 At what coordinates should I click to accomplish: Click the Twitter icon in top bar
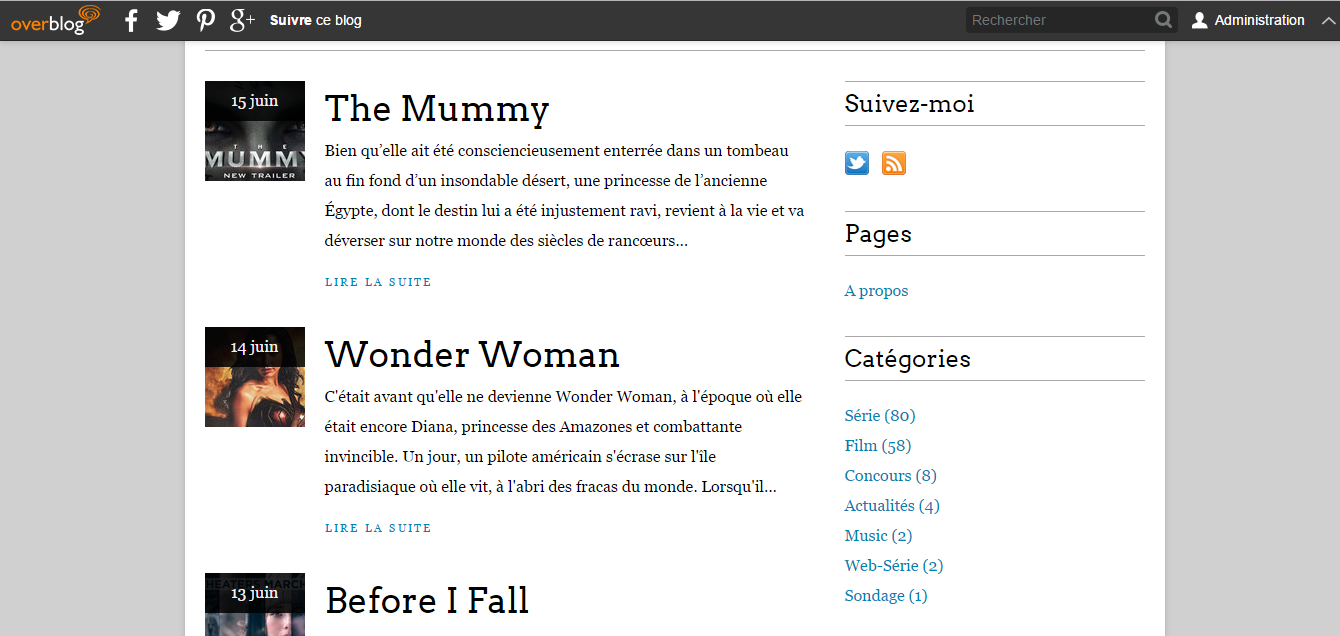point(168,20)
